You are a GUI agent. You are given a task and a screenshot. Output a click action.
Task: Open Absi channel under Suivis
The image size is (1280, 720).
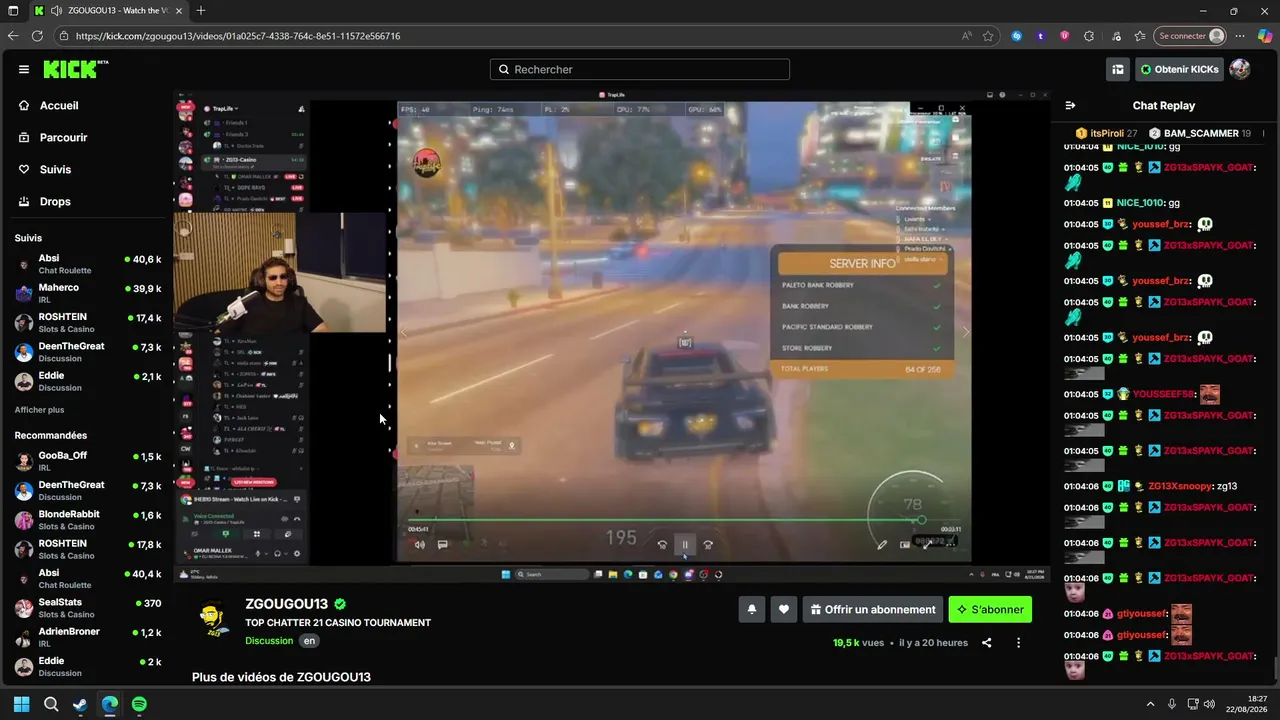pyautogui.click(x=87, y=264)
